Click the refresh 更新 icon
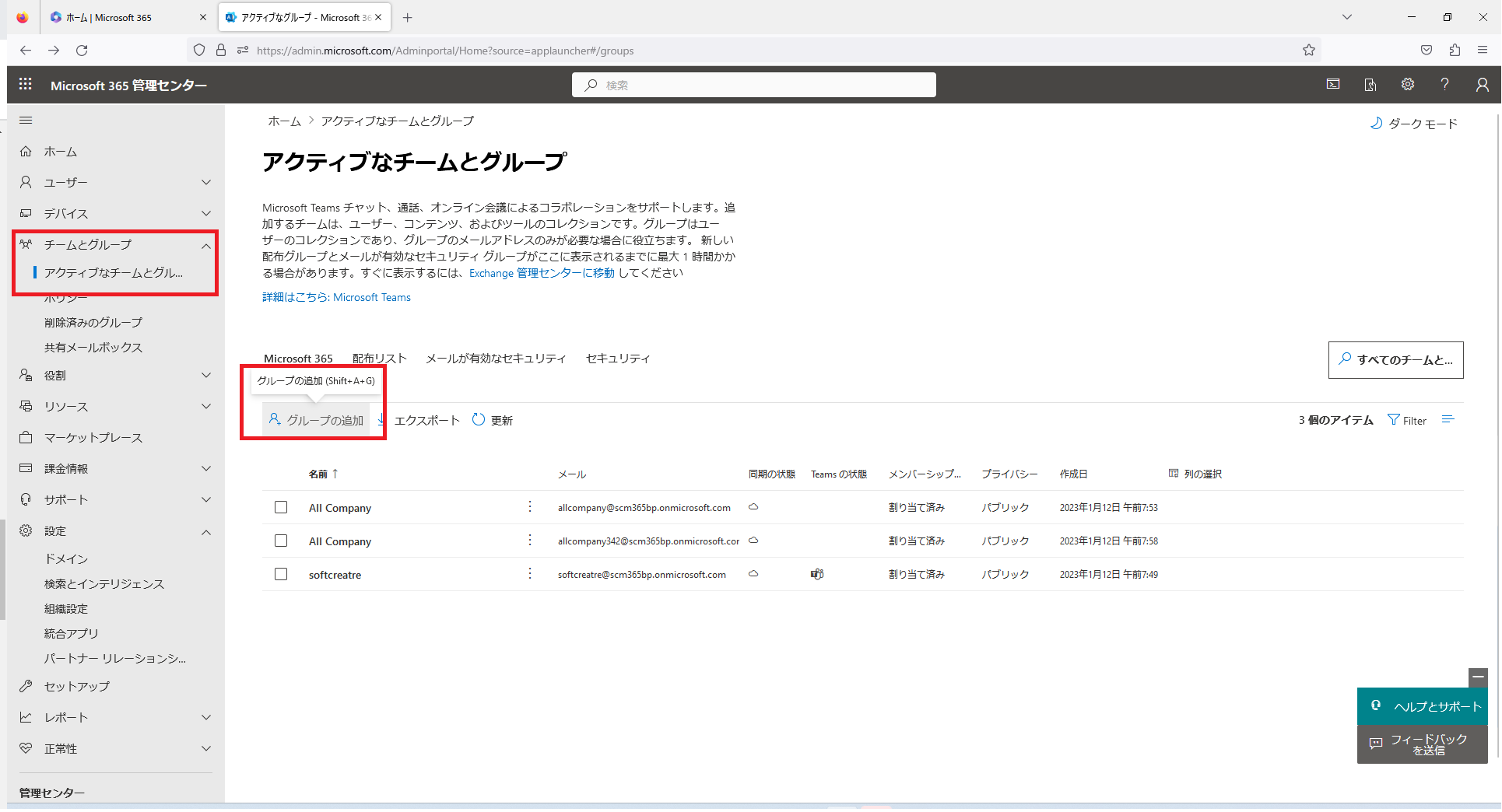This screenshot has width=1502, height=812. tap(479, 419)
